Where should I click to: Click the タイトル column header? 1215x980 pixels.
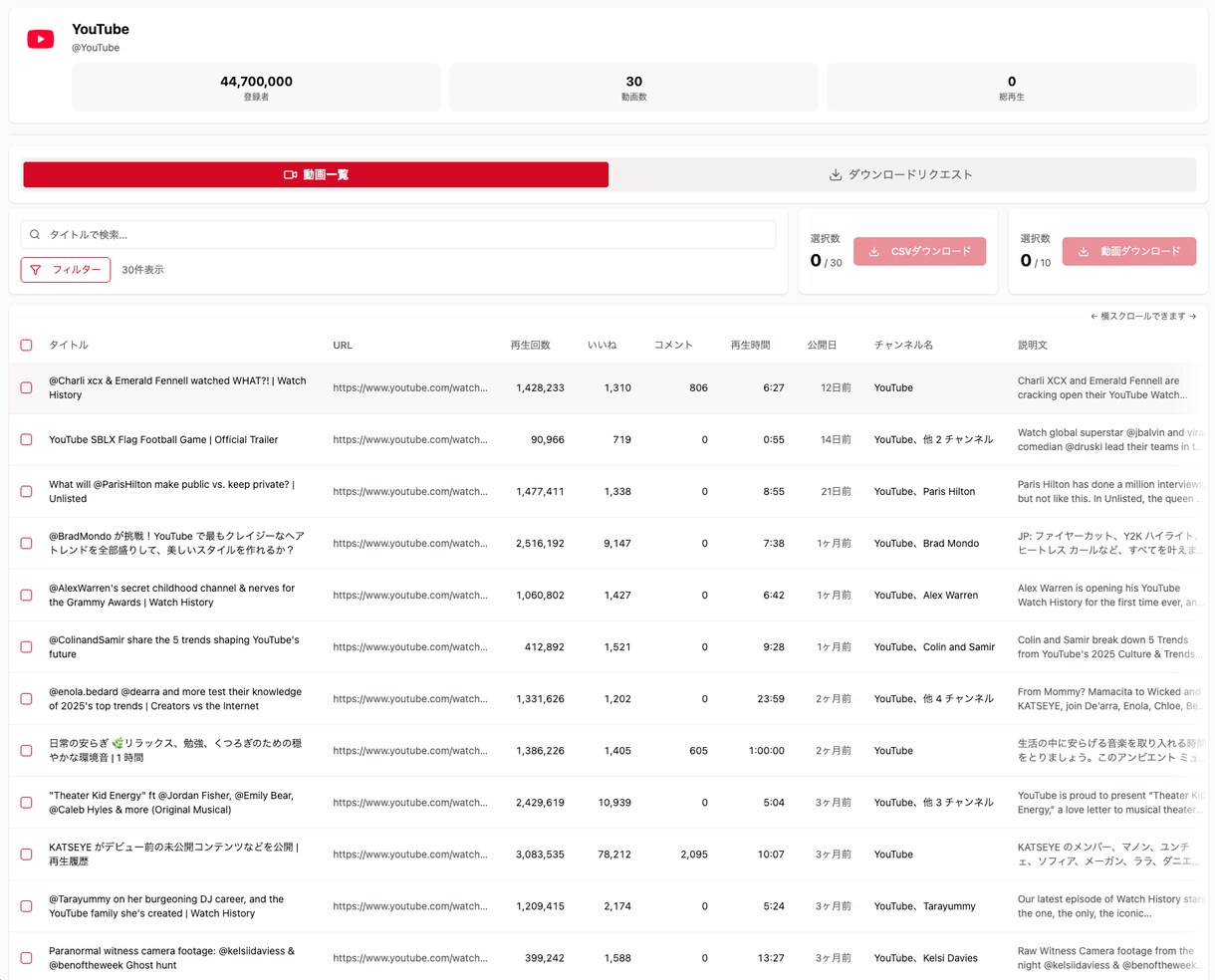click(69, 346)
